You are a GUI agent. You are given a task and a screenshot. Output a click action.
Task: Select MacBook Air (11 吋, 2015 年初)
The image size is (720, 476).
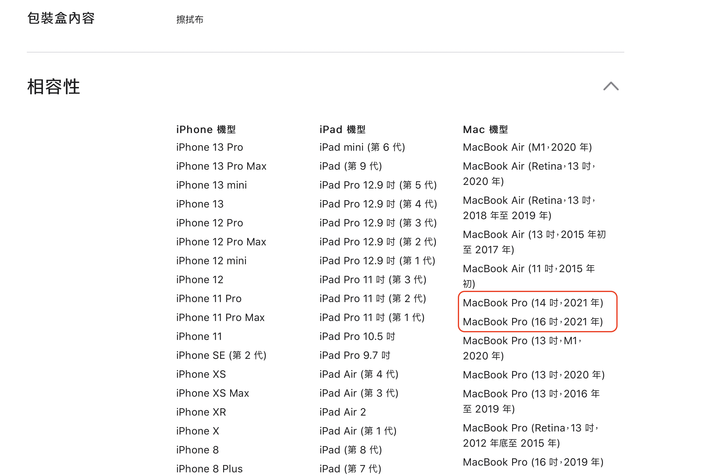pyautogui.click(x=529, y=276)
